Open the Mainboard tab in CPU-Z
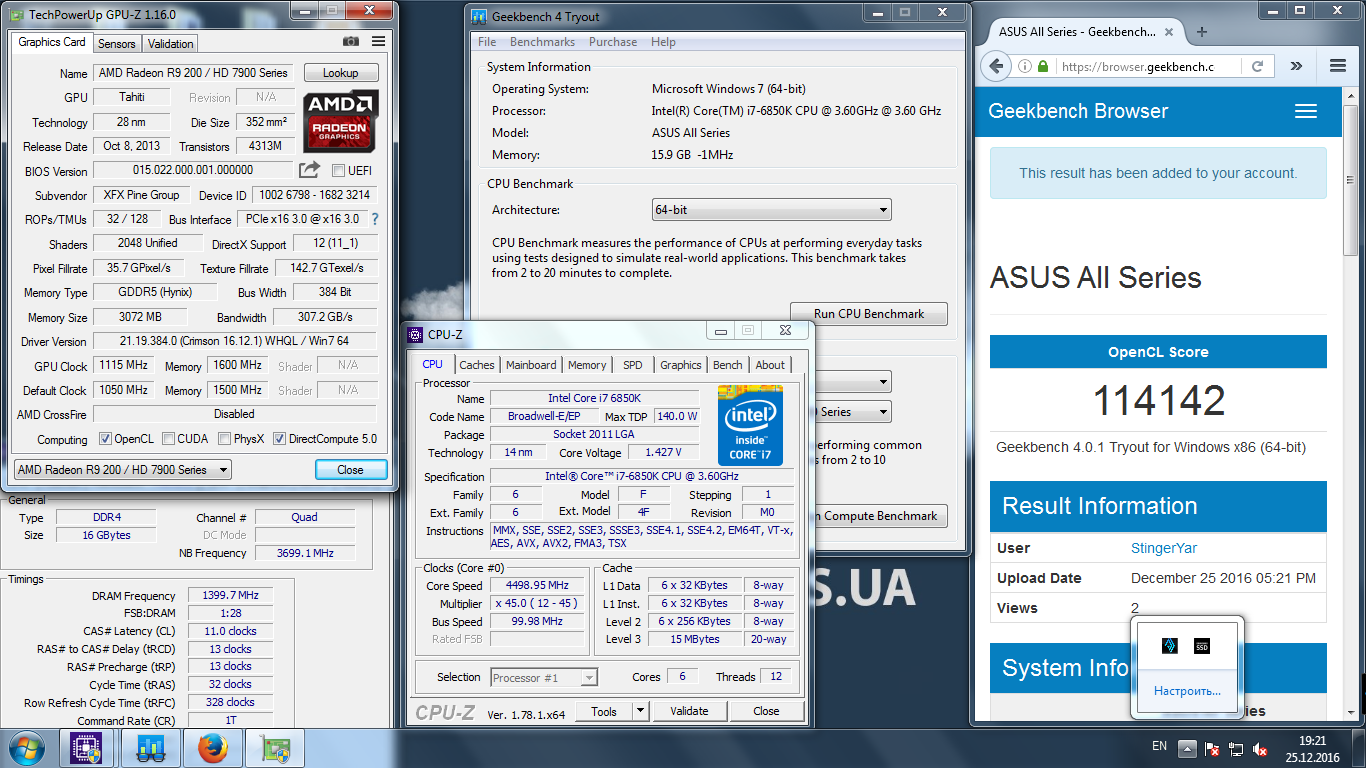Viewport: 1366px width, 768px height. 531,365
